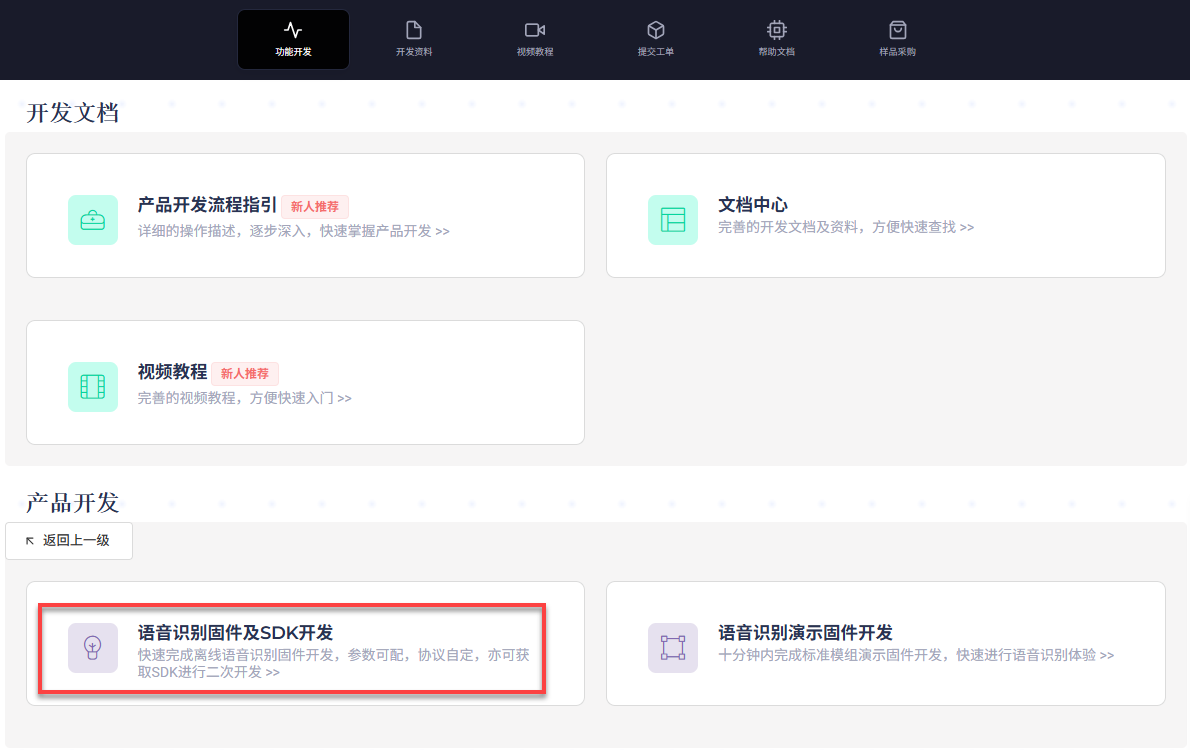Open 语音识别演示固件开发 card title
The image size is (1190, 750).
pyautogui.click(x=805, y=633)
